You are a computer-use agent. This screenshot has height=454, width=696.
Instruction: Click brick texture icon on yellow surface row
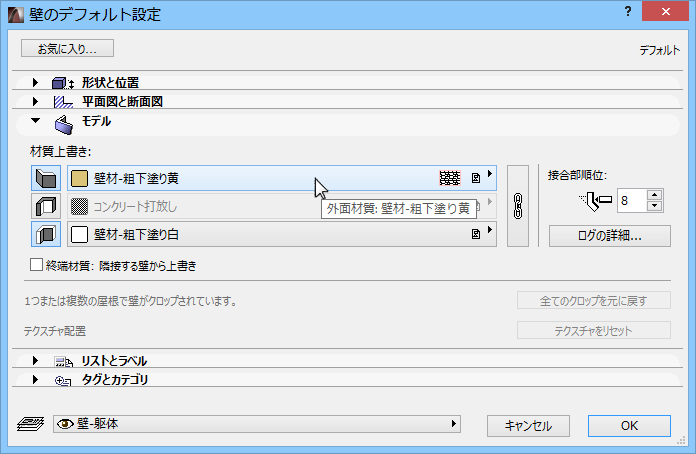450,178
